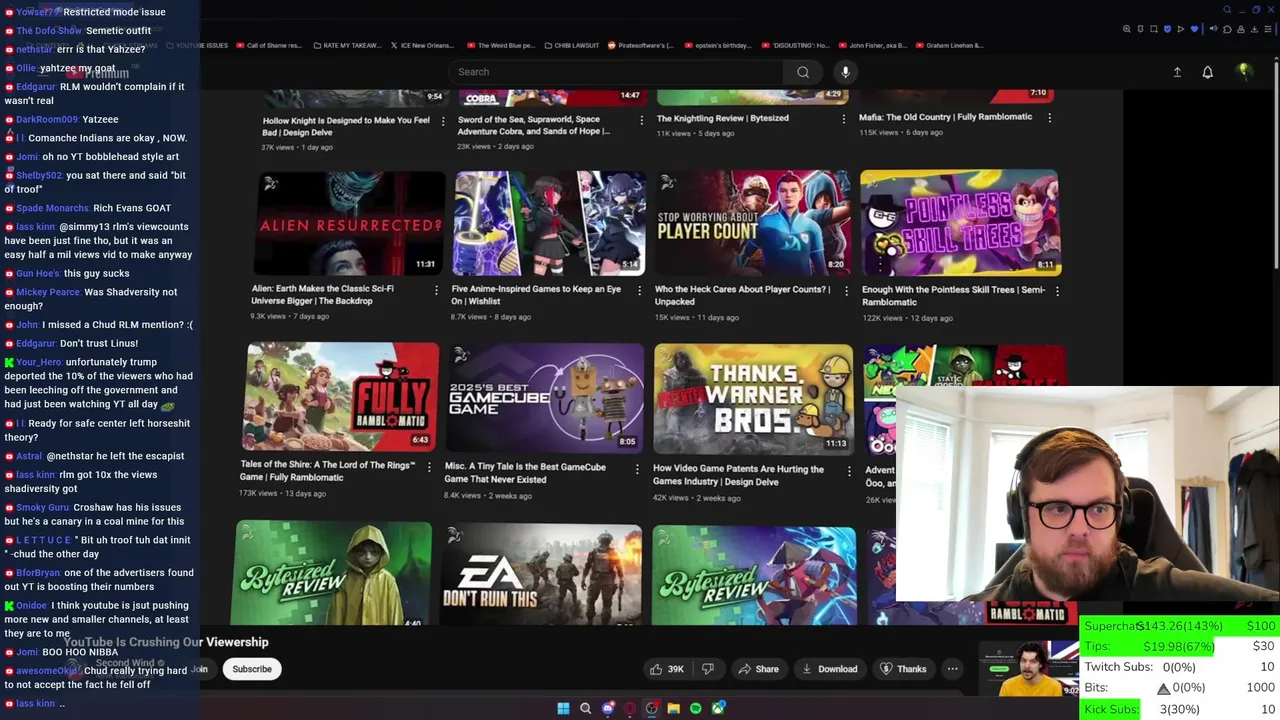Click the browser tab search icon above window controls
The image size is (1280, 720).
[1227, 10]
